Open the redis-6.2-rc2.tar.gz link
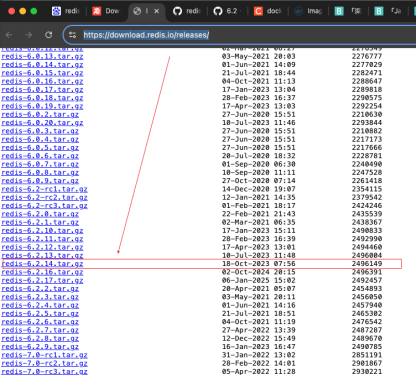This screenshot has width=416, height=375. coord(44,198)
